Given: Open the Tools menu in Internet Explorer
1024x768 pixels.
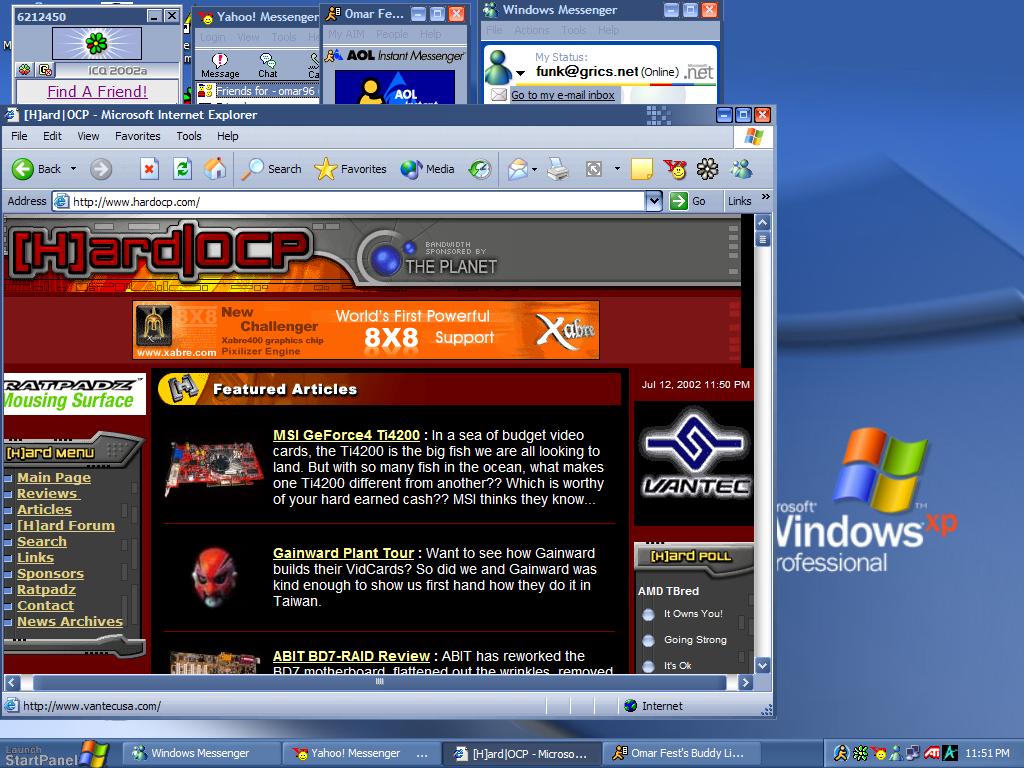Looking at the screenshot, I should [x=189, y=136].
